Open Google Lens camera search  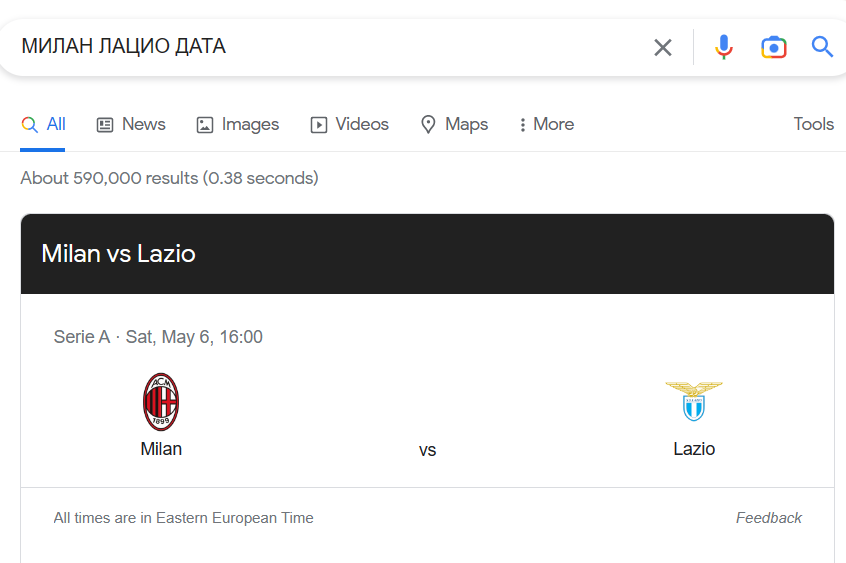[x=773, y=47]
